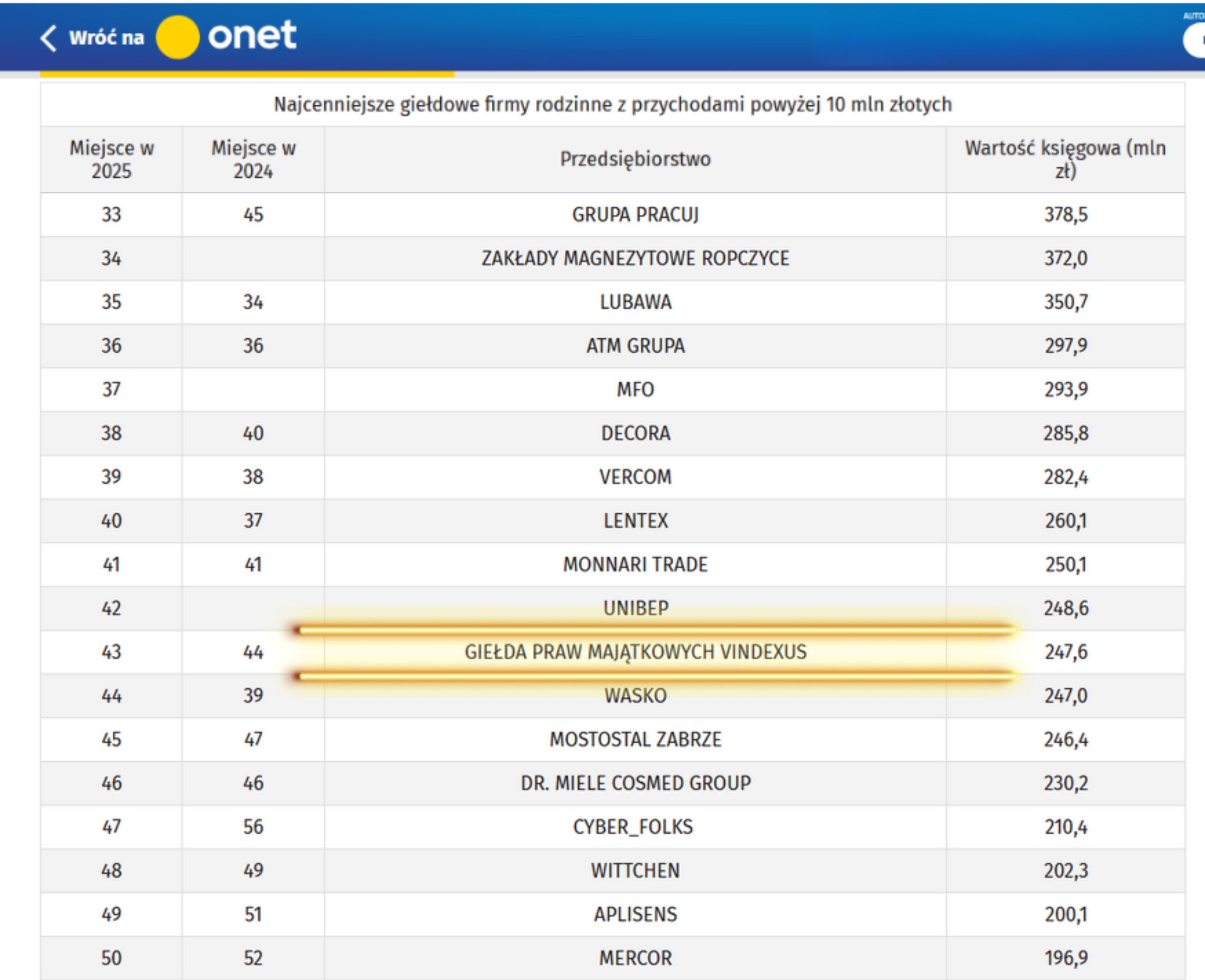Click 2024 rank 40 in DECORA row
This screenshot has width=1205, height=980.
coord(253,433)
